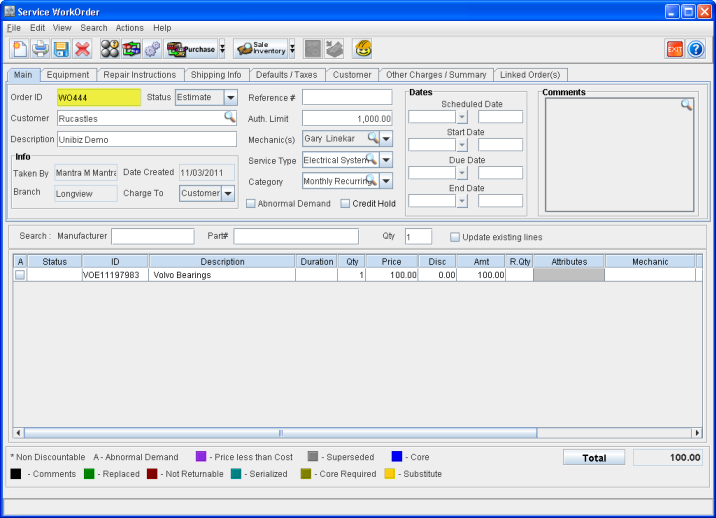Open Category lookup magnifier
The image size is (716, 518).
coord(372,180)
